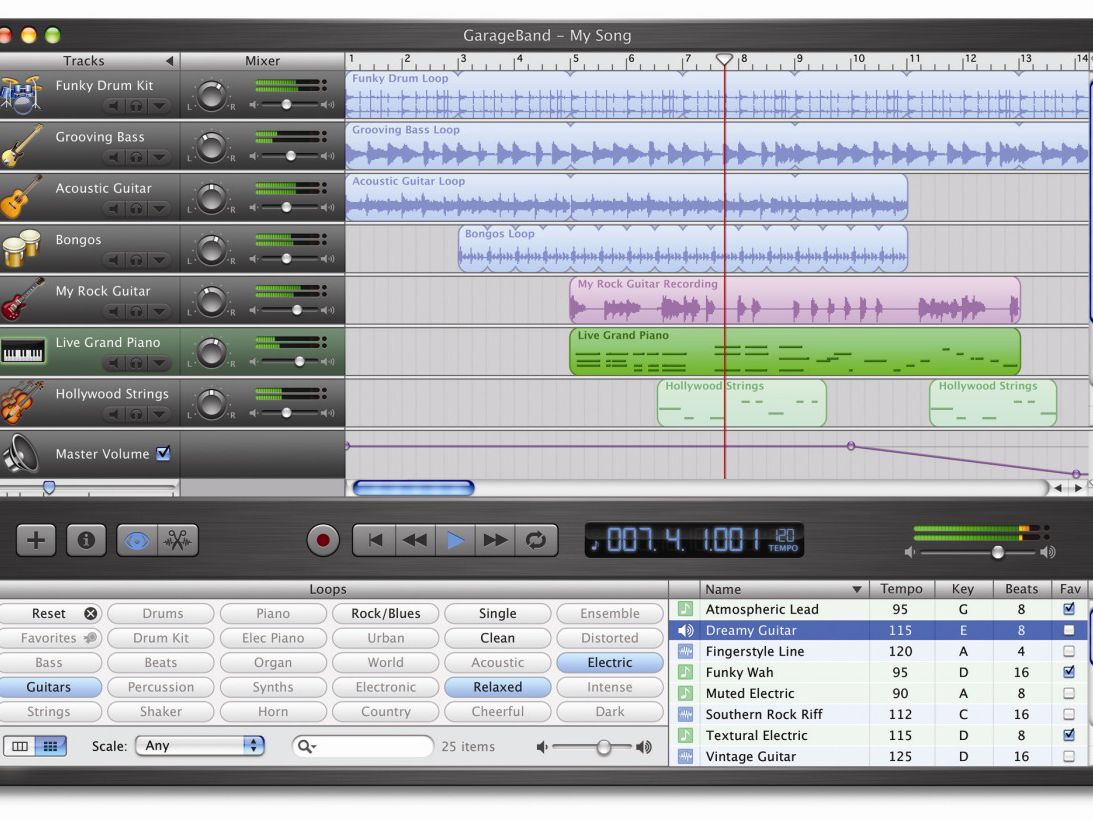Image resolution: width=1093 pixels, height=820 pixels.
Task: Mark Dreamy Guitar as favorite
Action: (x=1069, y=630)
